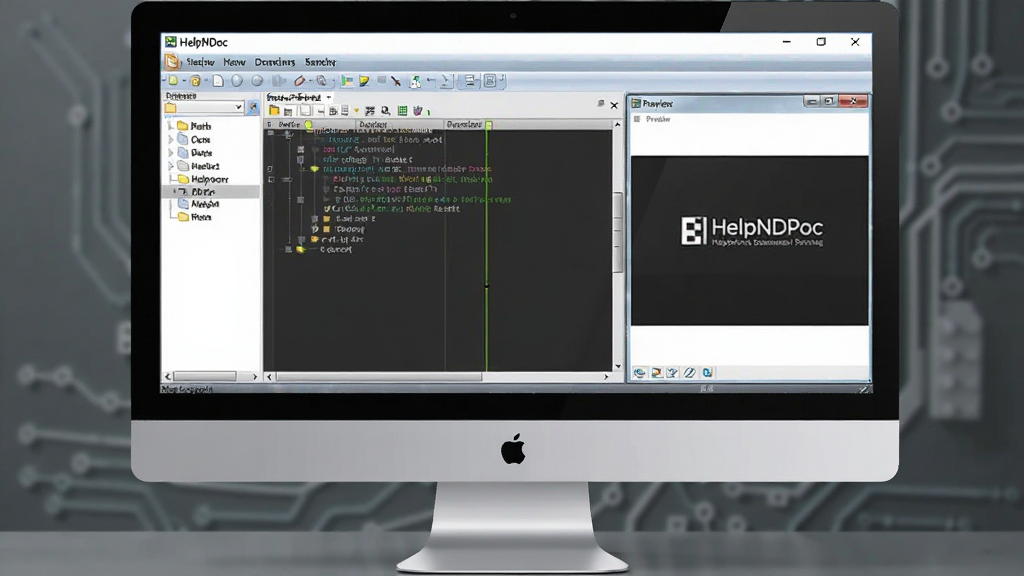Image resolution: width=1024 pixels, height=576 pixels.
Task: Open the first menu right of the application button
Action: click(x=200, y=62)
